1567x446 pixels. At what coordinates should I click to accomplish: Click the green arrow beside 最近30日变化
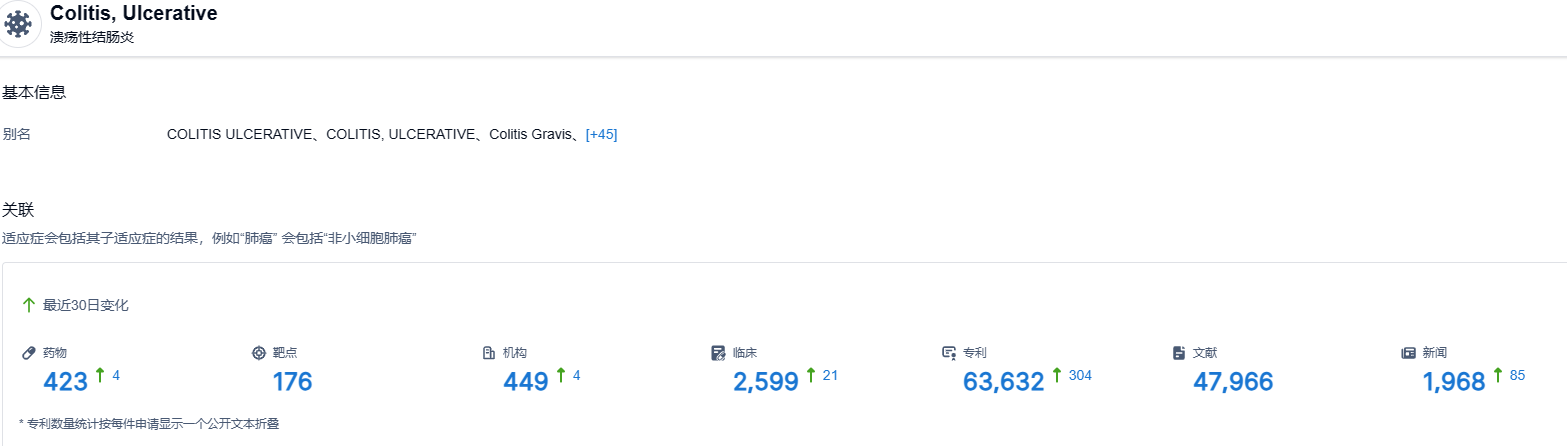pos(29,305)
